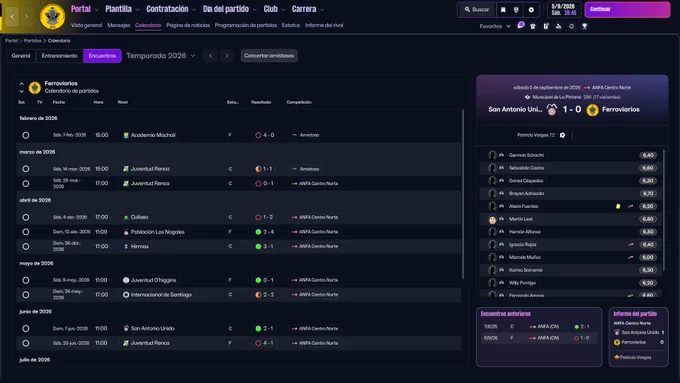Click the Academia Machali team crest

(x=126, y=135)
